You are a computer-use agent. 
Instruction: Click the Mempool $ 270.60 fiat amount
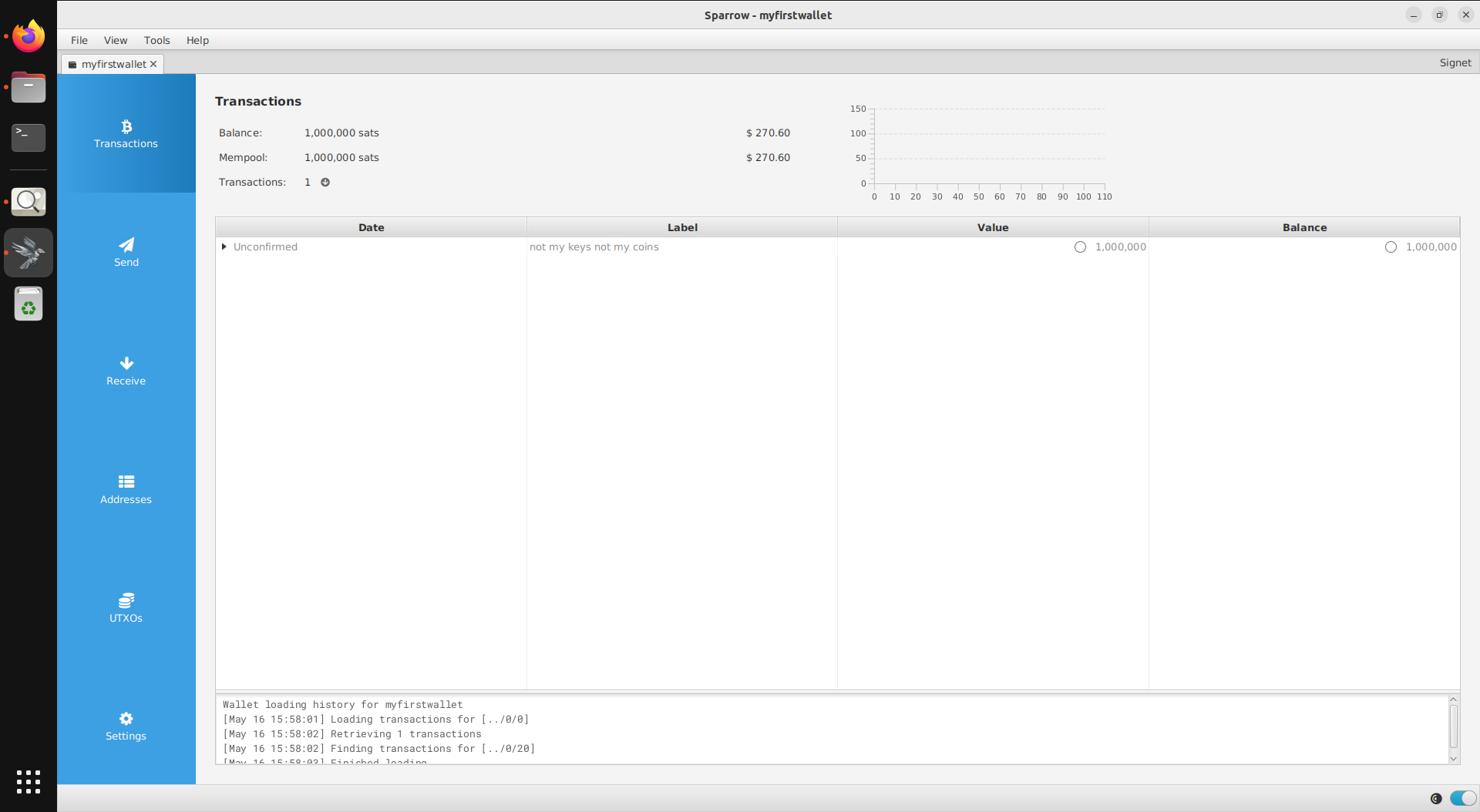[768, 158]
